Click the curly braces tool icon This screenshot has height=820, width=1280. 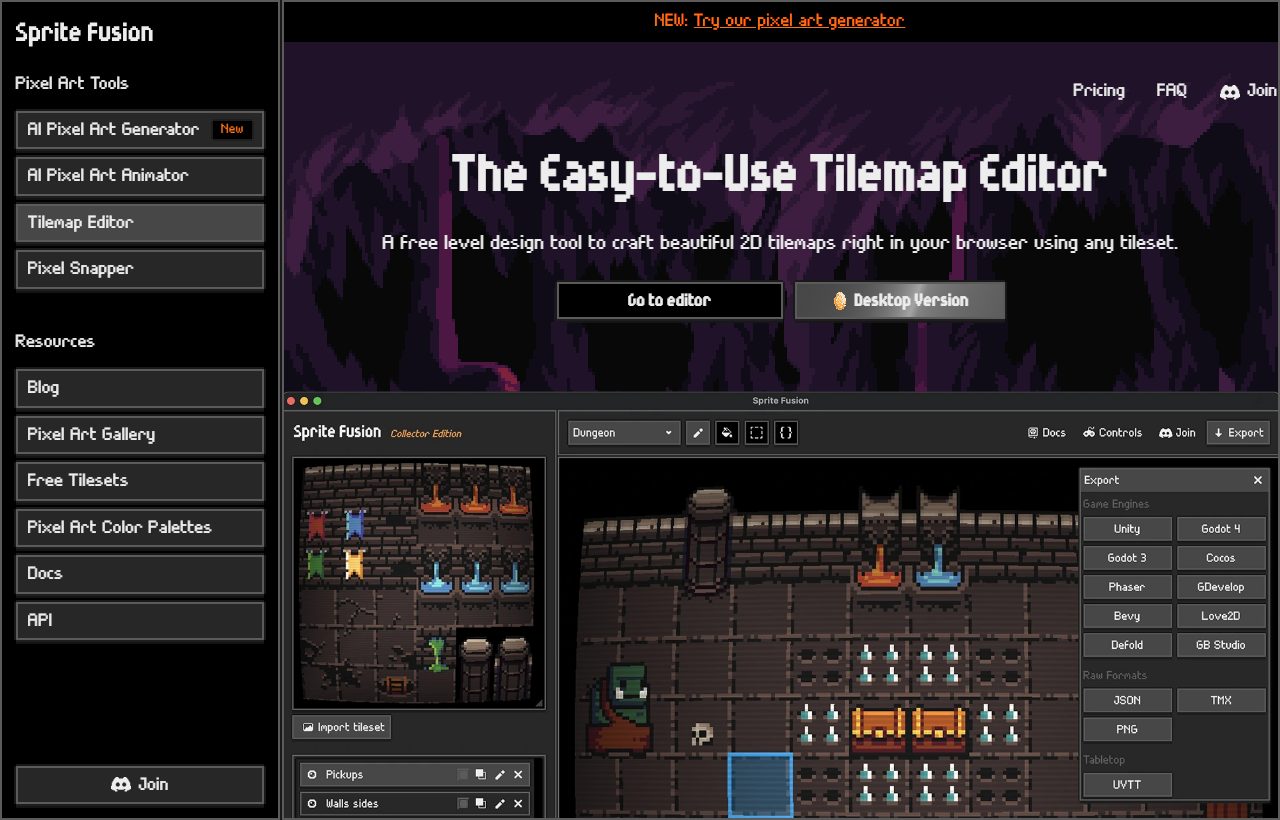[x=786, y=433]
